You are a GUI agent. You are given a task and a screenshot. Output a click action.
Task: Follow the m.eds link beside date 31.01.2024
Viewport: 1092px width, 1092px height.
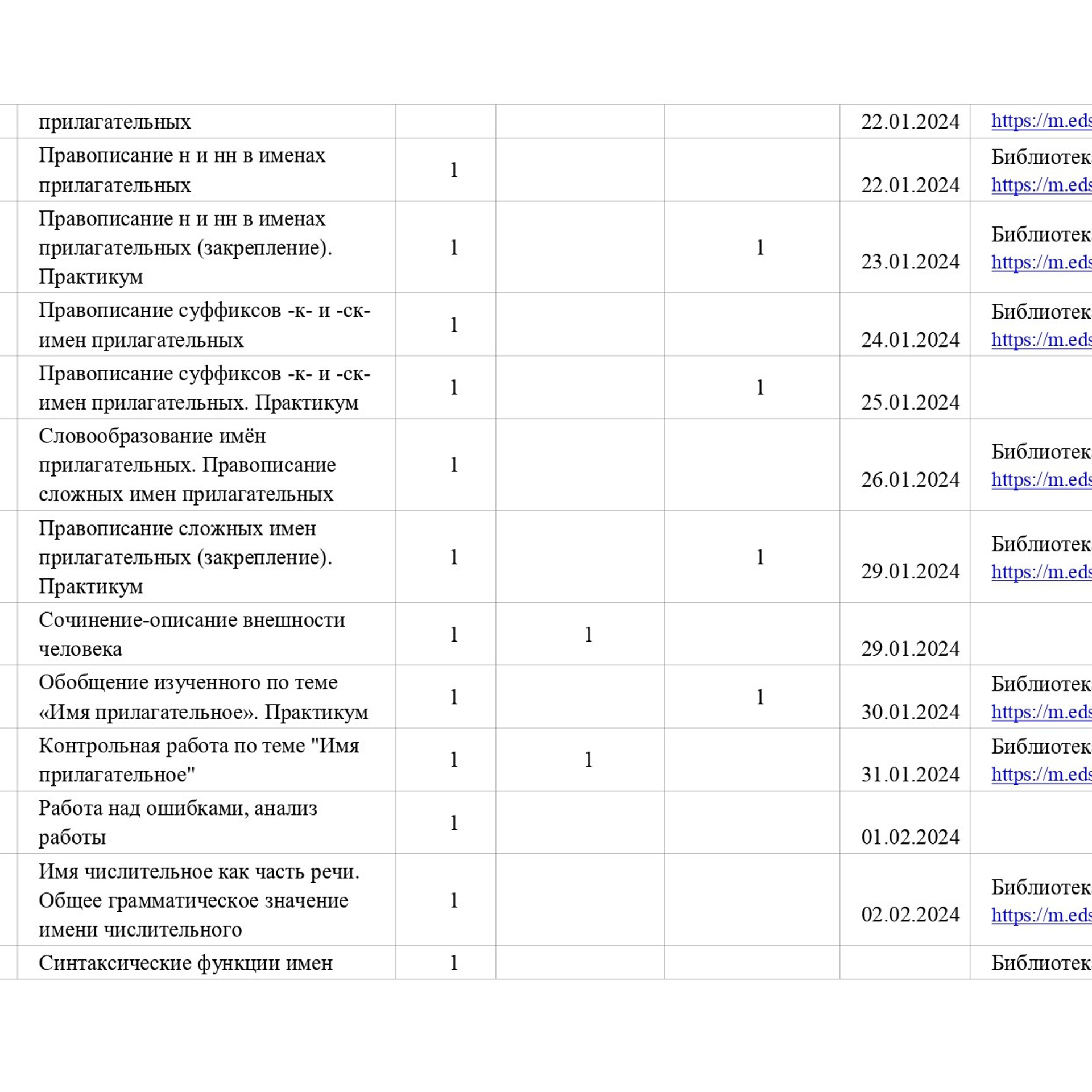coord(1041,774)
